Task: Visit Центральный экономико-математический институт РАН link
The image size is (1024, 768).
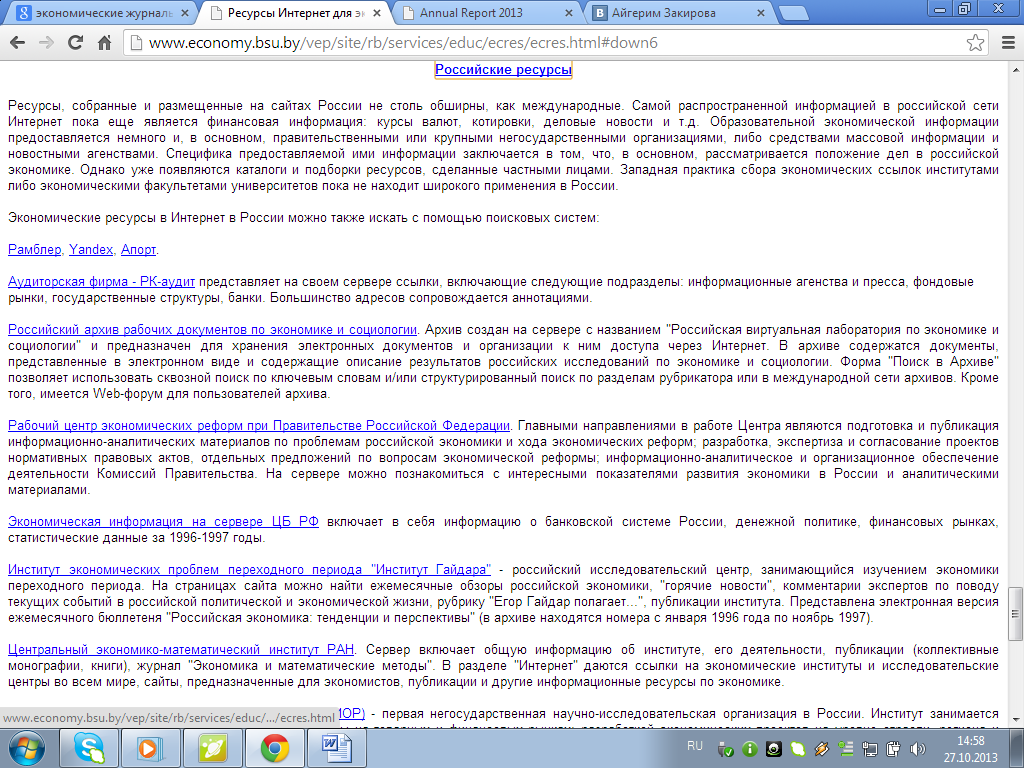Action: (181, 650)
